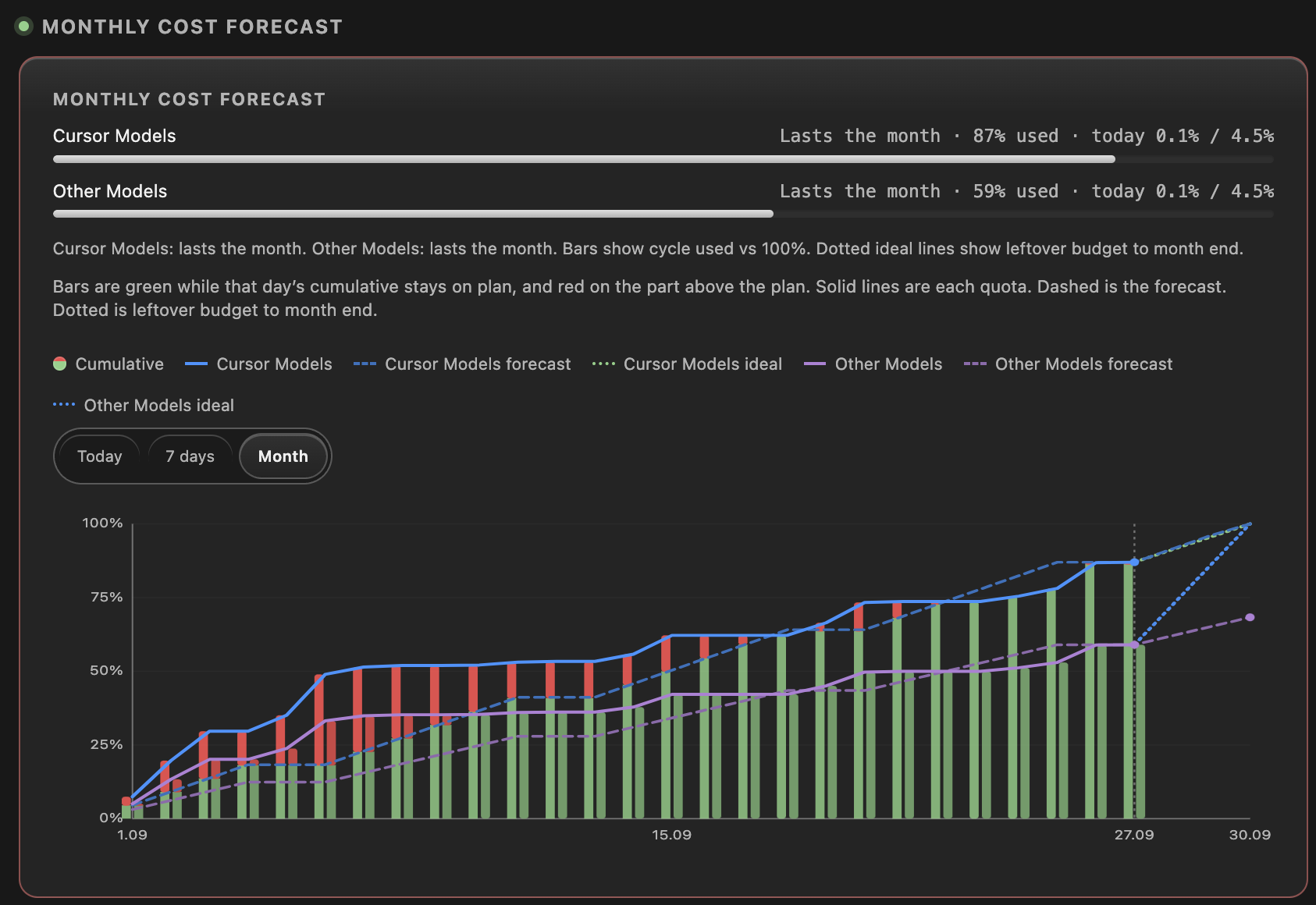Image resolution: width=1316 pixels, height=905 pixels.
Task: Toggle Other Models ideal legend item
Action: click(x=144, y=406)
